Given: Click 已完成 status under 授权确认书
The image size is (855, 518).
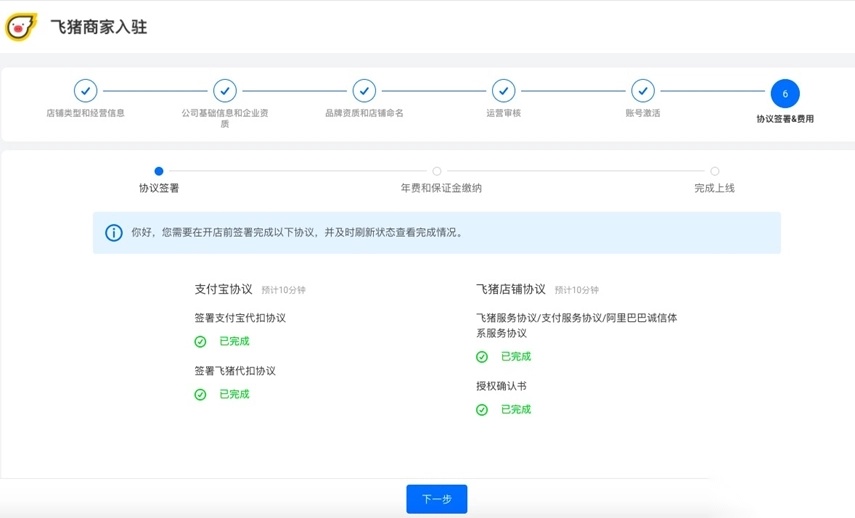Looking at the screenshot, I should tap(516, 409).
